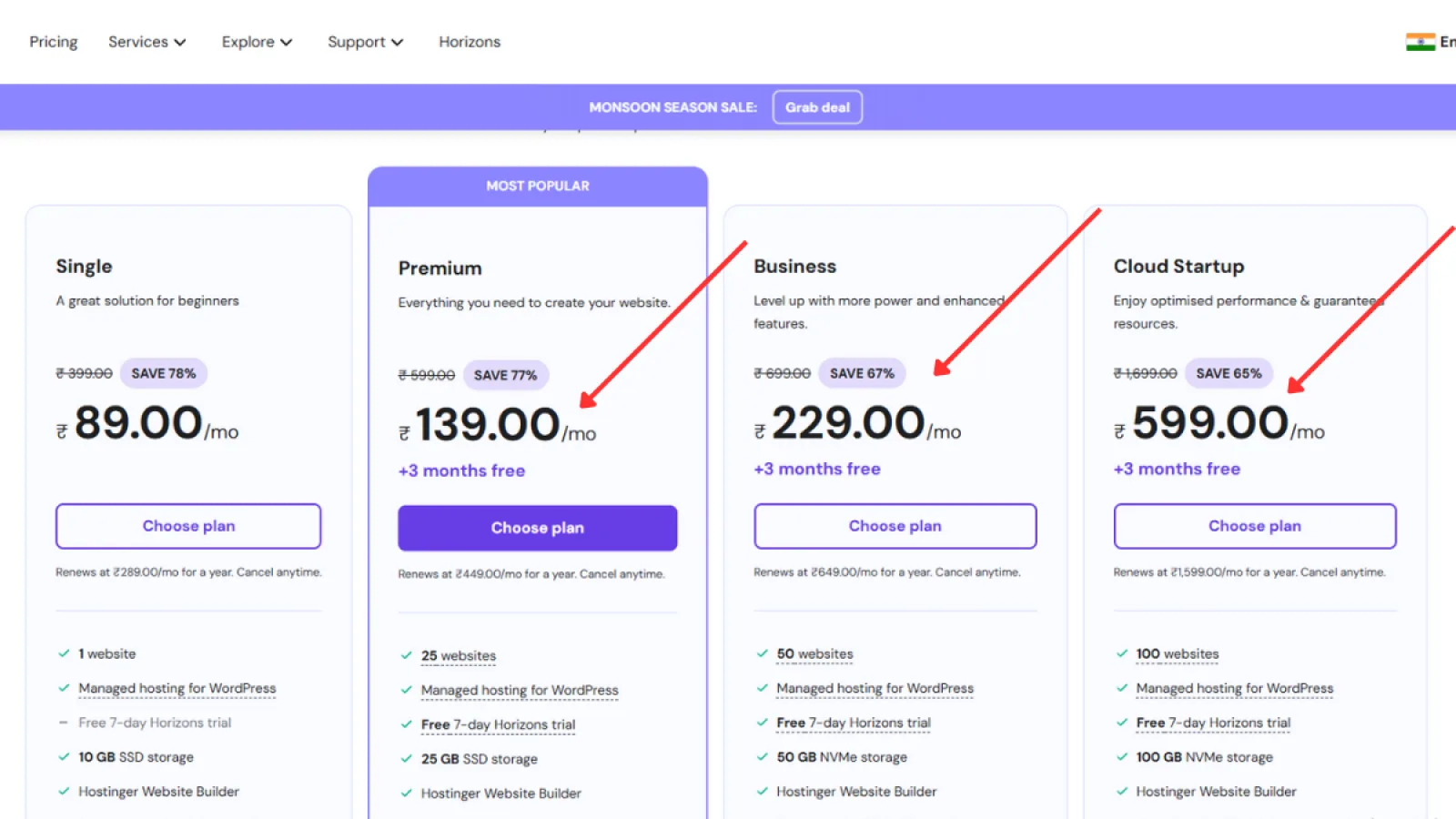Choose plan for the Premium tier
The height and width of the screenshot is (819, 1456).
[537, 528]
